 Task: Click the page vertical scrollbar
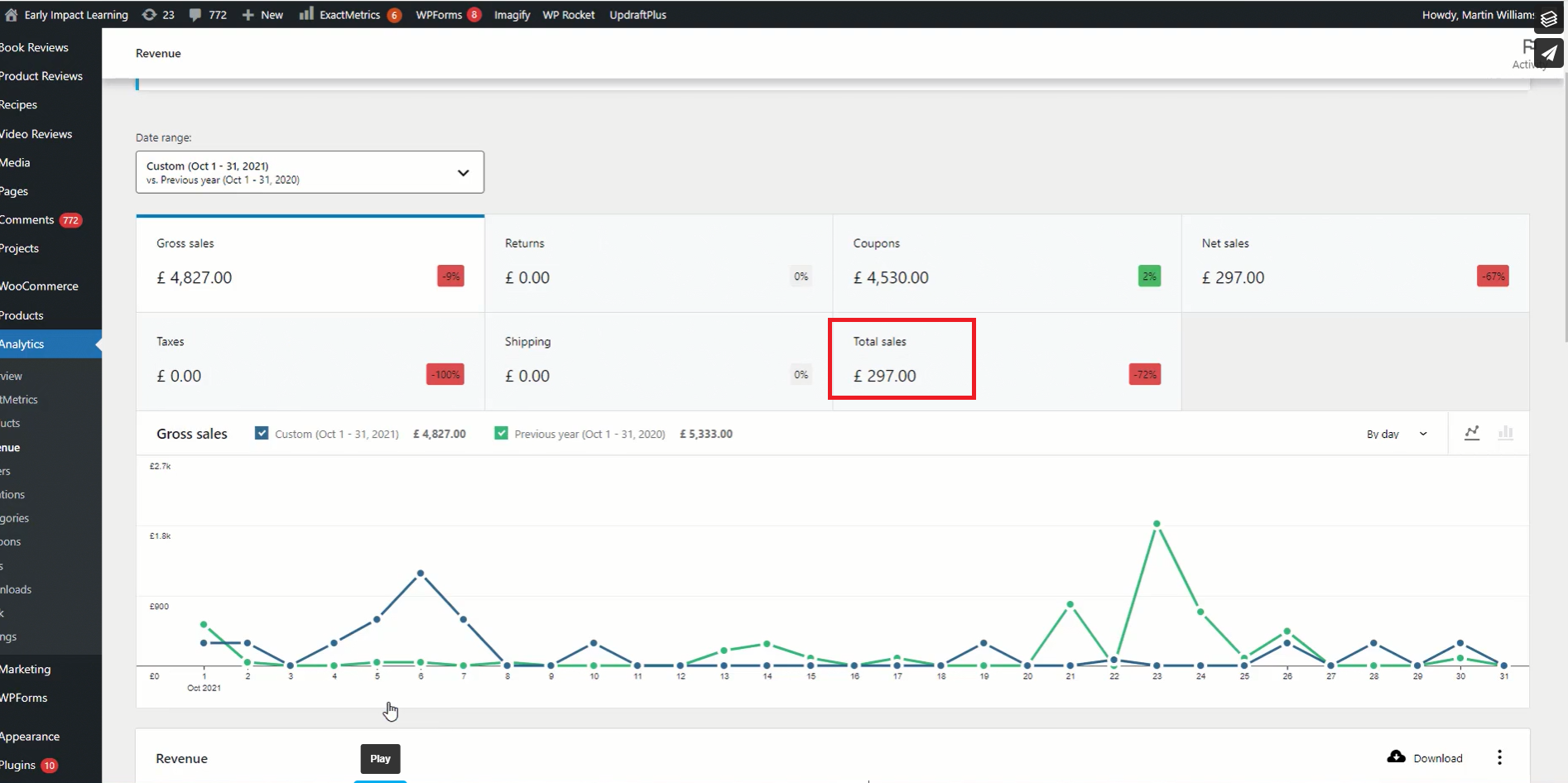pyautogui.click(x=1564, y=207)
